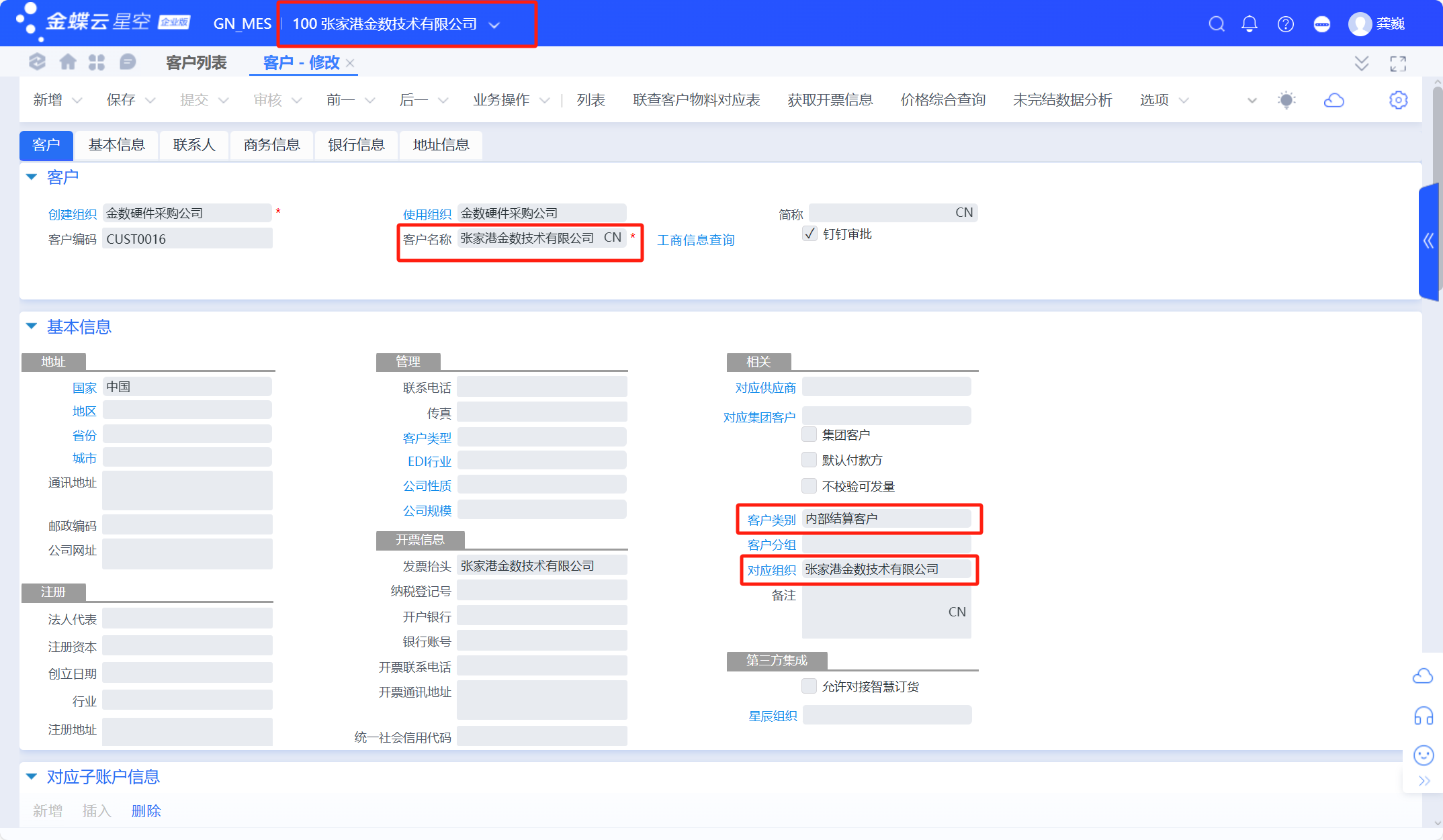The image size is (1443, 840).
Task: Click the fullscreen expand icon
Action: 1398,64
